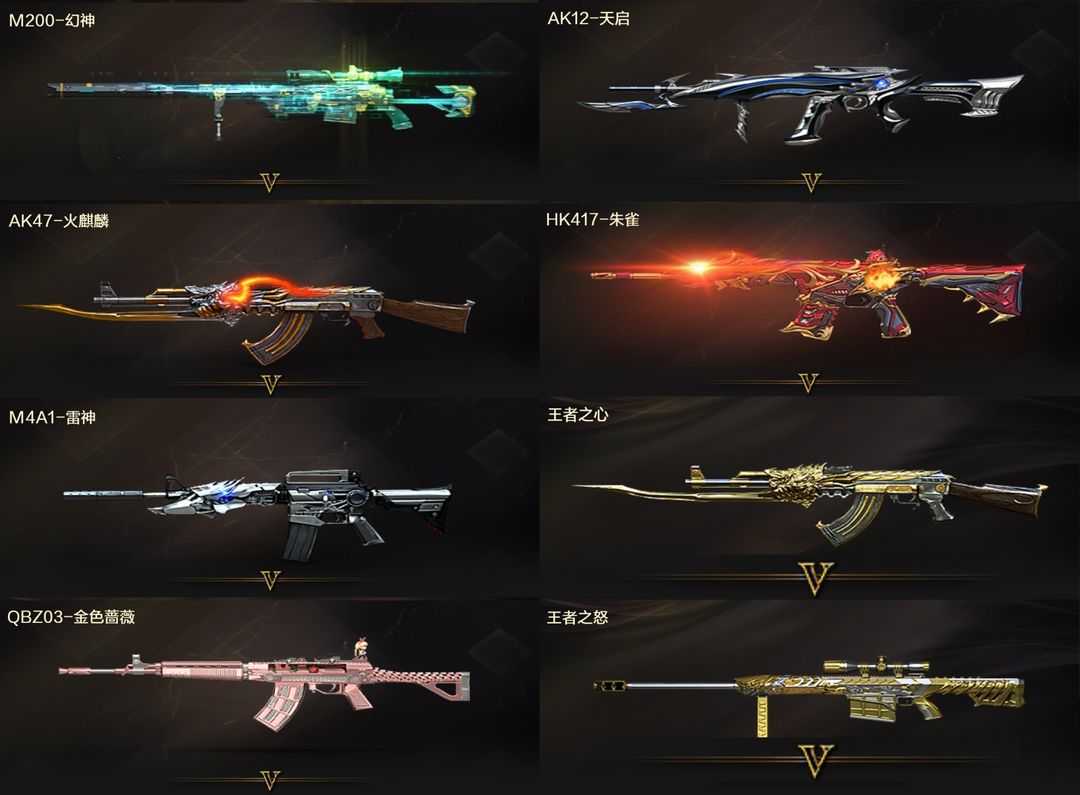Image resolution: width=1080 pixels, height=795 pixels.
Task: Click the large V emblem under 王者之怒
Action: pyautogui.click(x=816, y=761)
